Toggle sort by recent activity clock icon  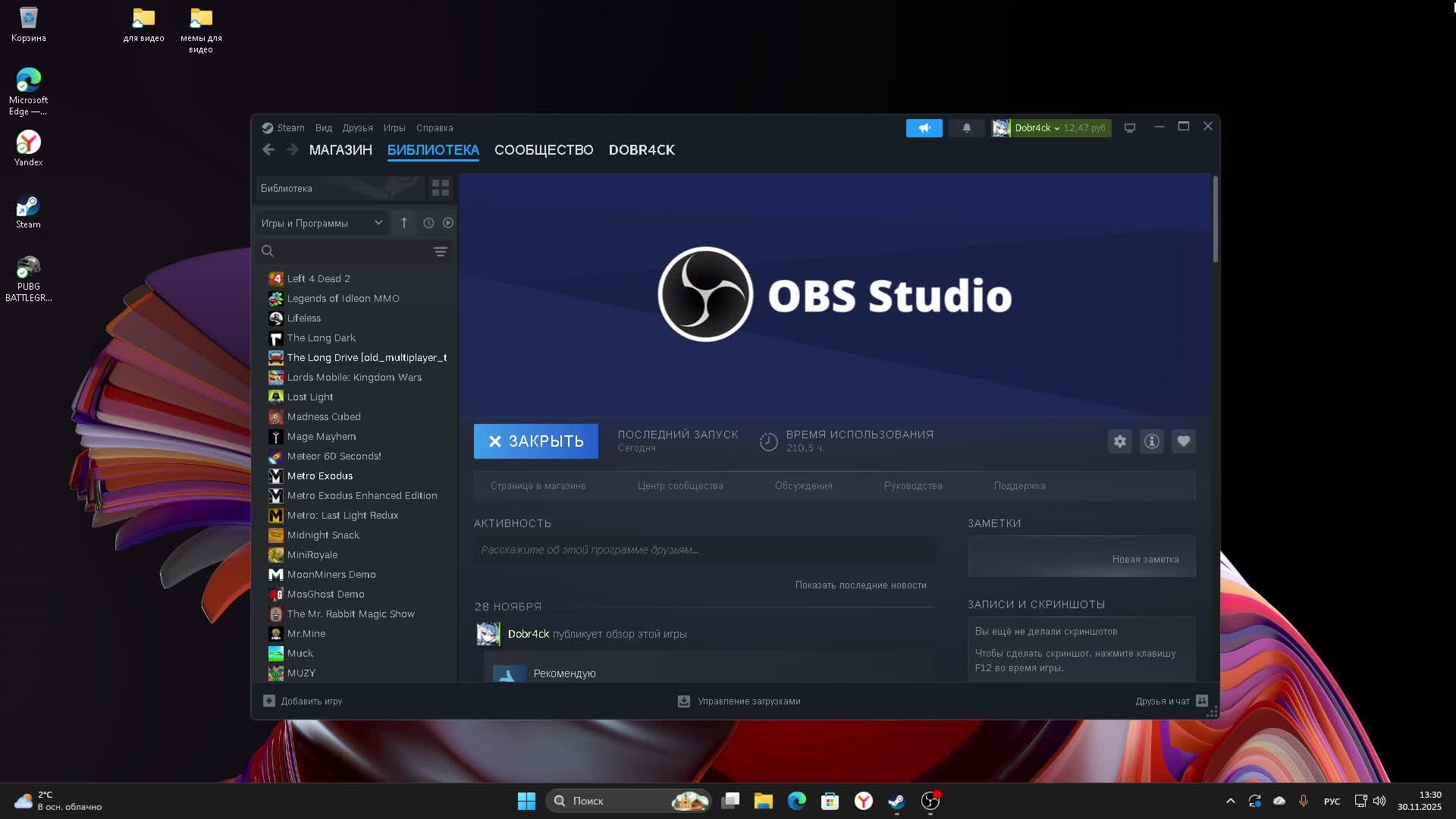(428, 223)
